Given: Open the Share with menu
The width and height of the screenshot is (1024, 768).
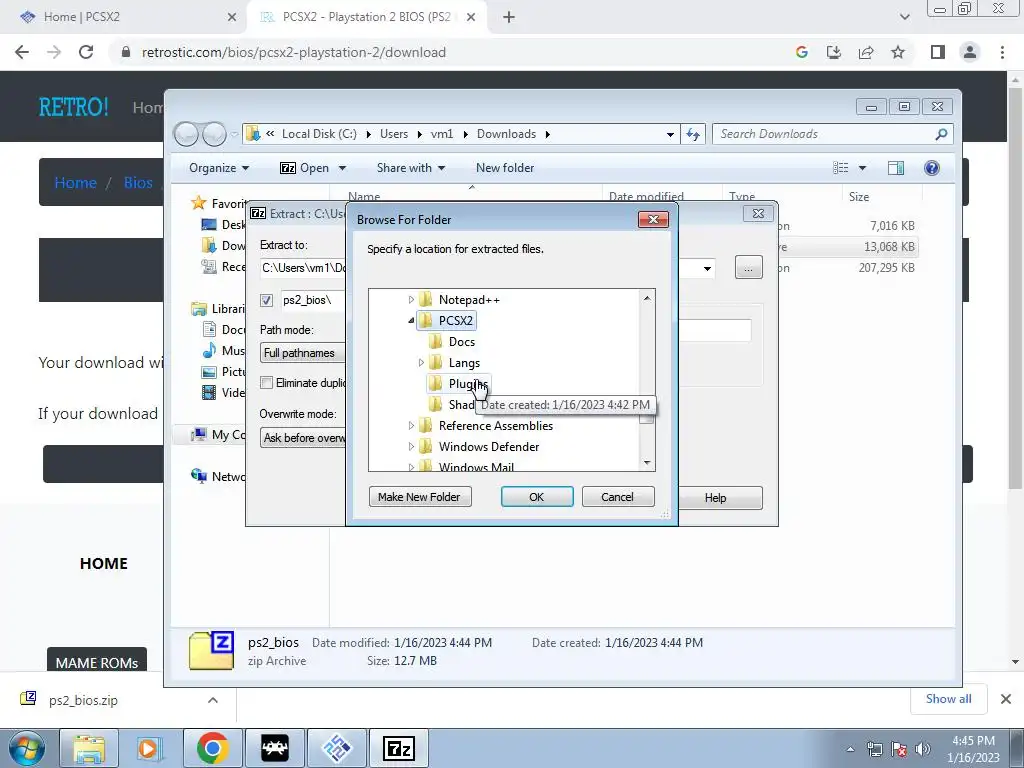Looking at the screenshot, I should pos(411,168).
